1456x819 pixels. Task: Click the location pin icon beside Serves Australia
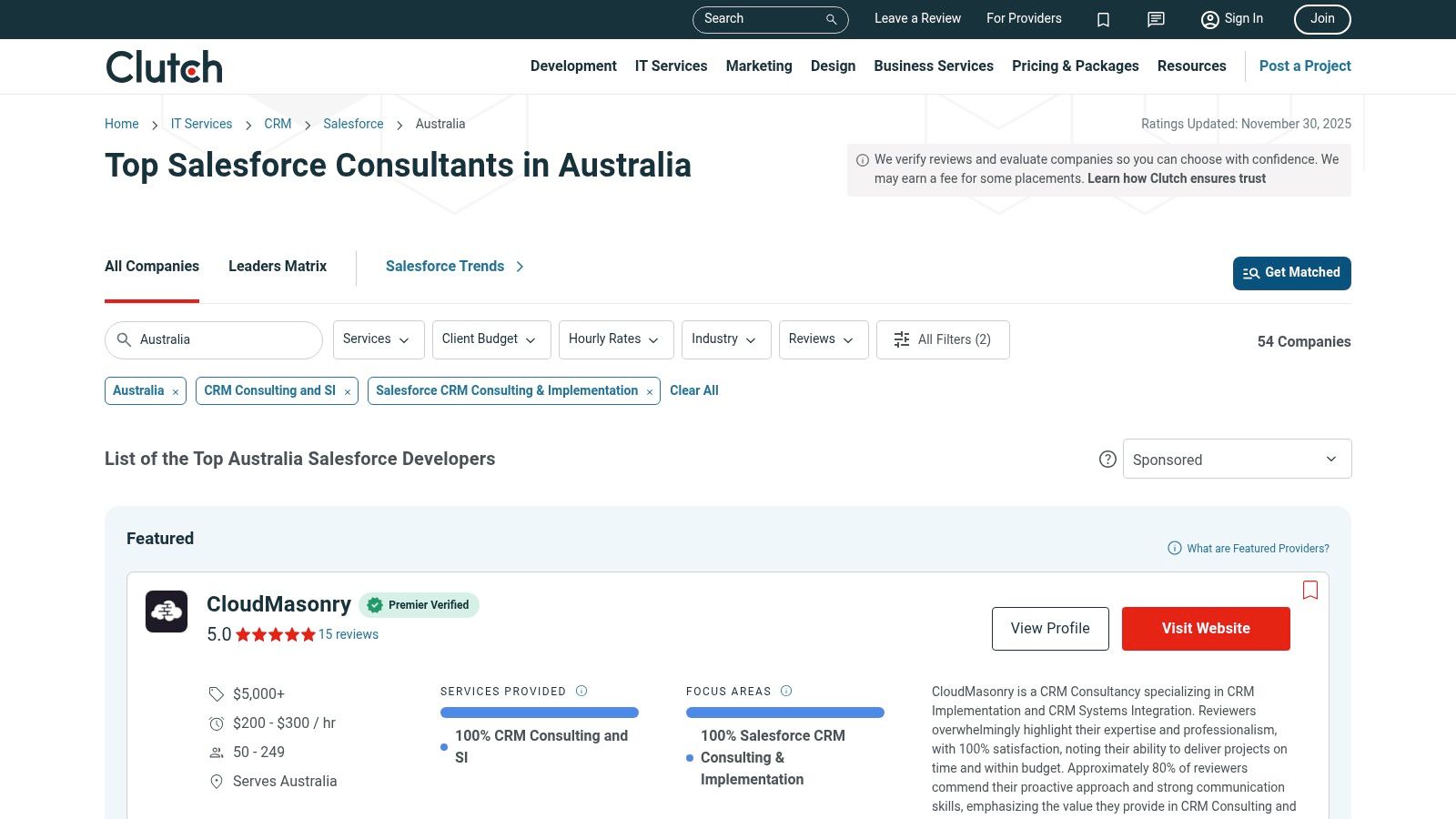217,781
